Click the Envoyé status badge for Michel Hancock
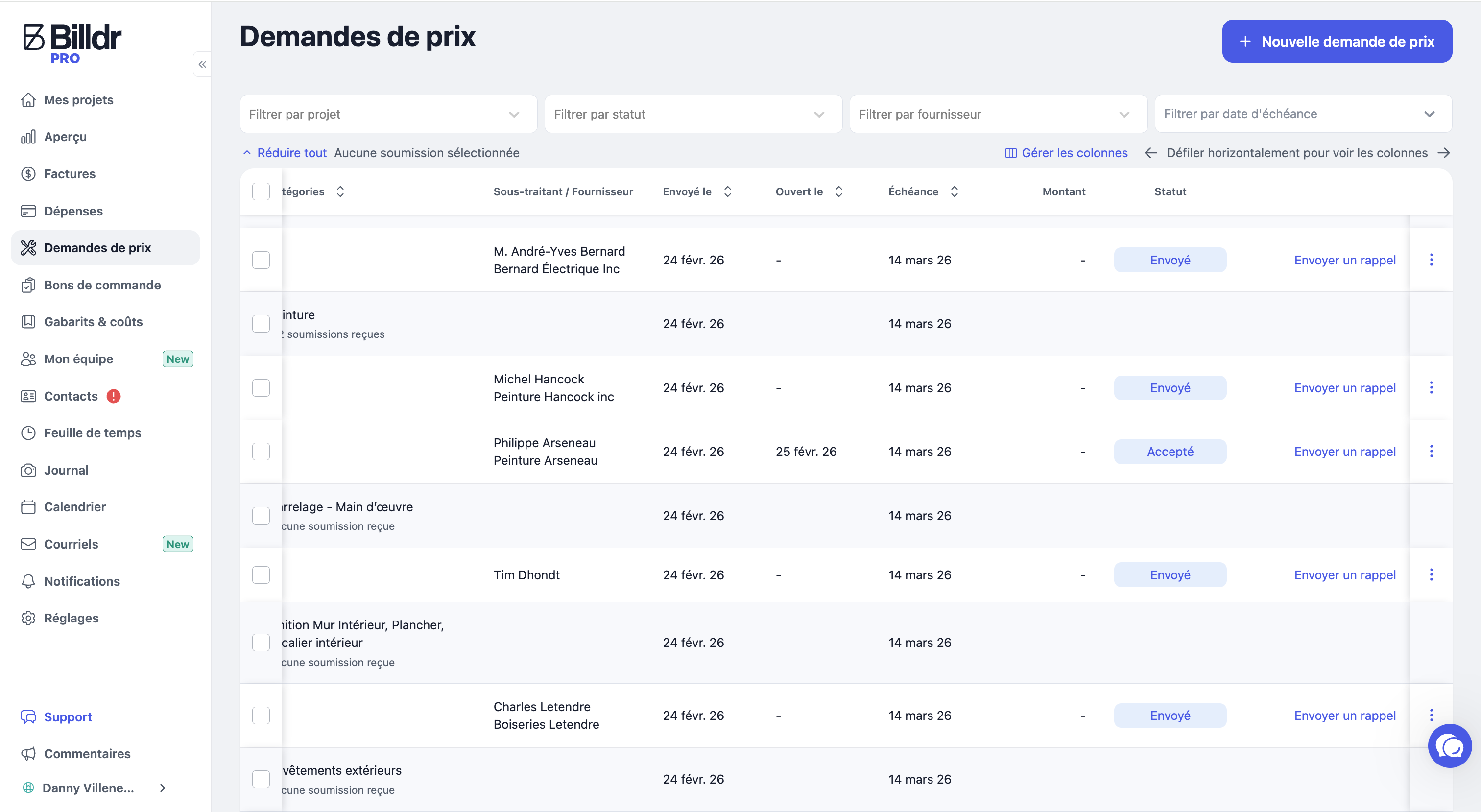 click(1170, 387)
